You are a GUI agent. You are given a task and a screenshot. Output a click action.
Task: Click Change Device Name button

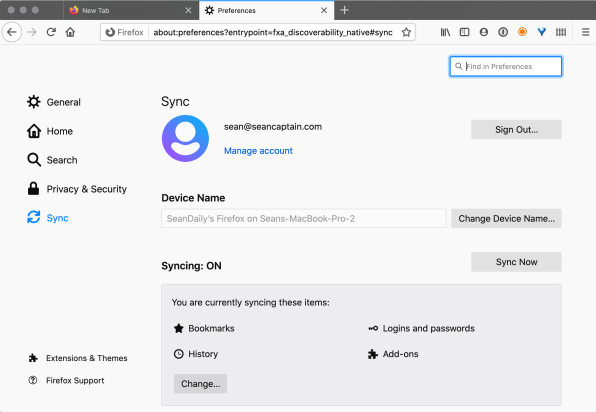(x=506, y=219)
